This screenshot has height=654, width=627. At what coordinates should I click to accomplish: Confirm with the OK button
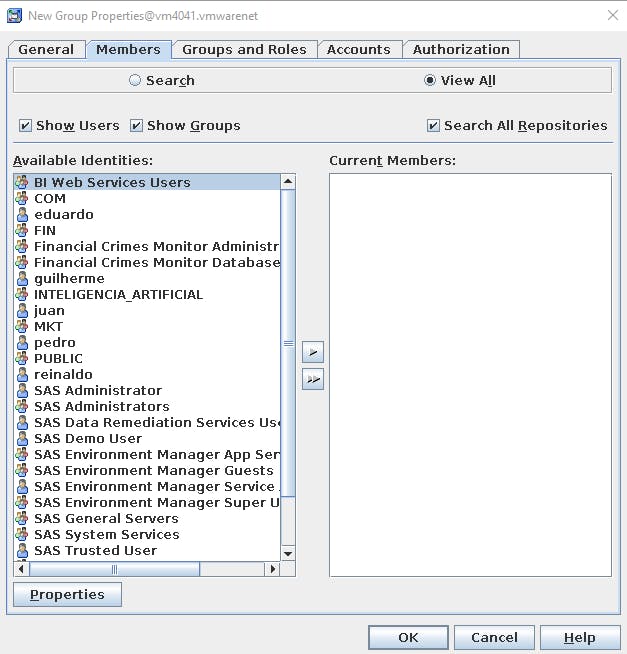tap(408, 637)
